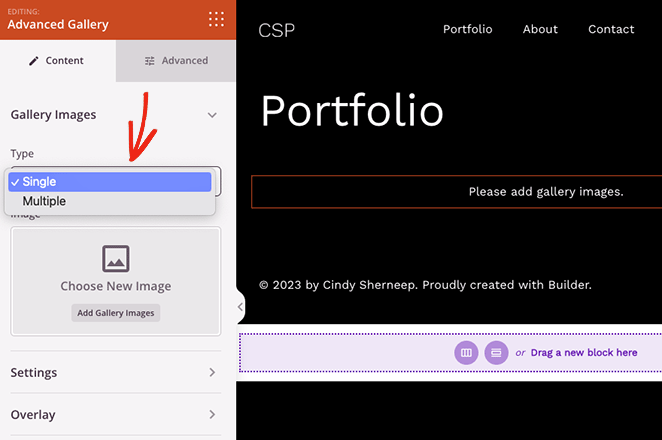Click the image placeholder icon
This screenshot has height=440, width=662.
(116, 259)
